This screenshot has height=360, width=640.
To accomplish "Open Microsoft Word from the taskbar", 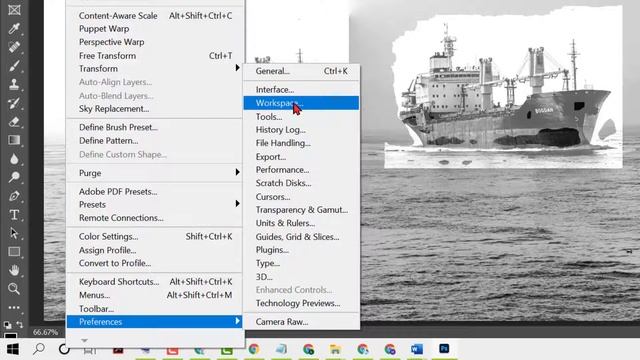I will click(x=417, y=349).
